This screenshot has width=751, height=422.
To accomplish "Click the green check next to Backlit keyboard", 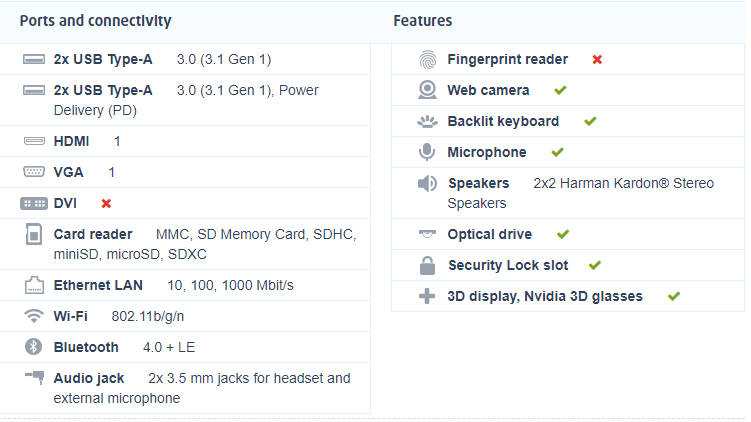I will coord(590,121).
